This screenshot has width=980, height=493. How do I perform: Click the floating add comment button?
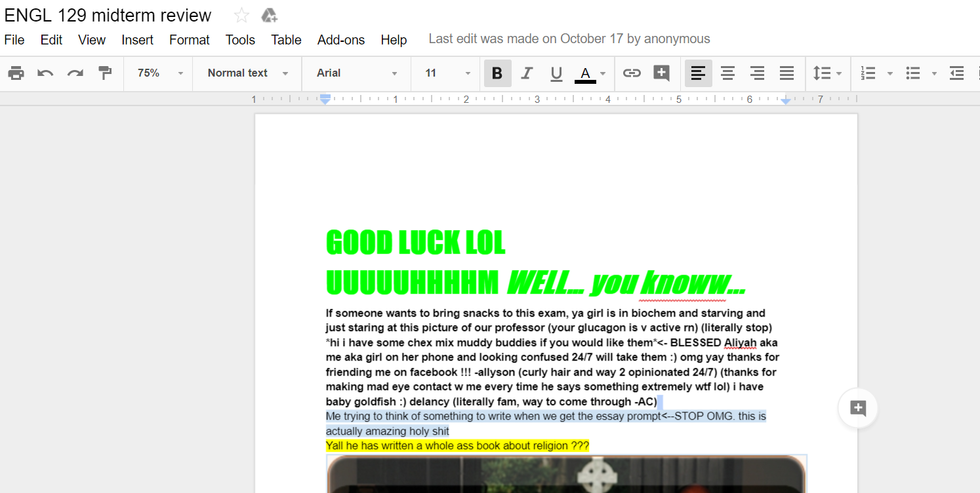857,407
